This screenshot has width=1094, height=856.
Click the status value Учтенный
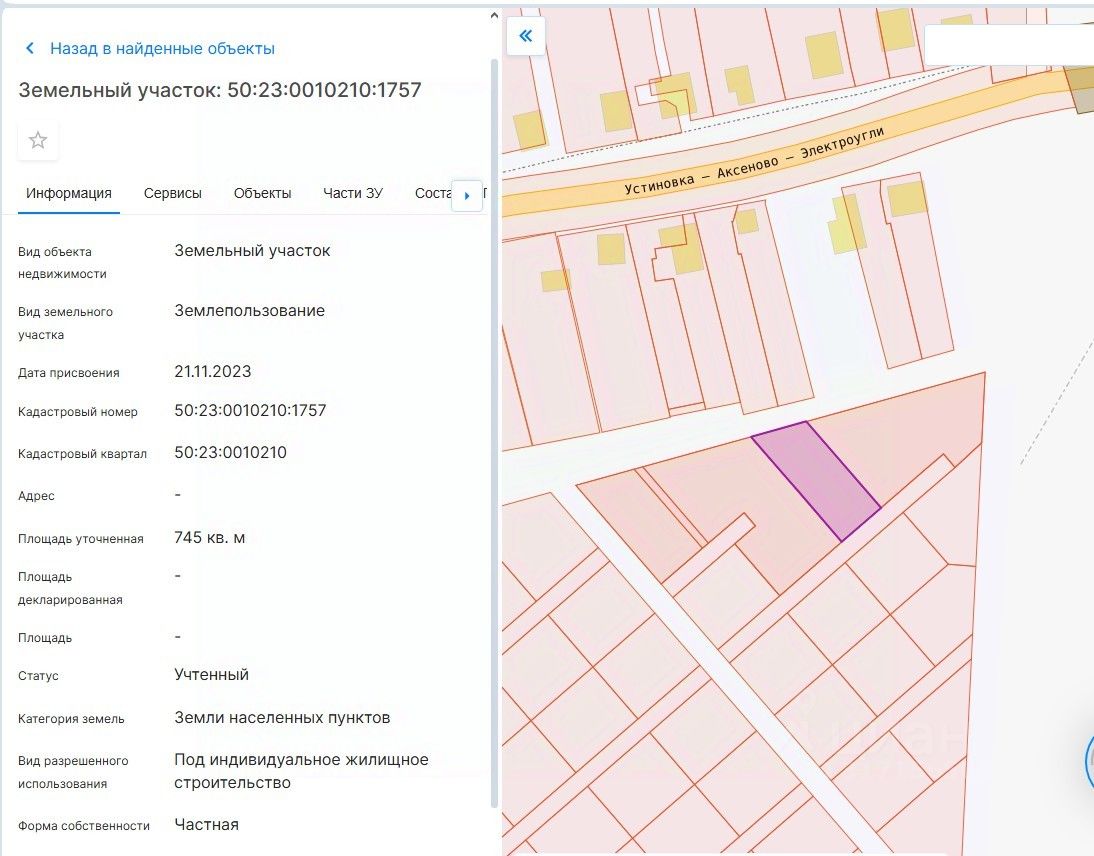[211, 675]
